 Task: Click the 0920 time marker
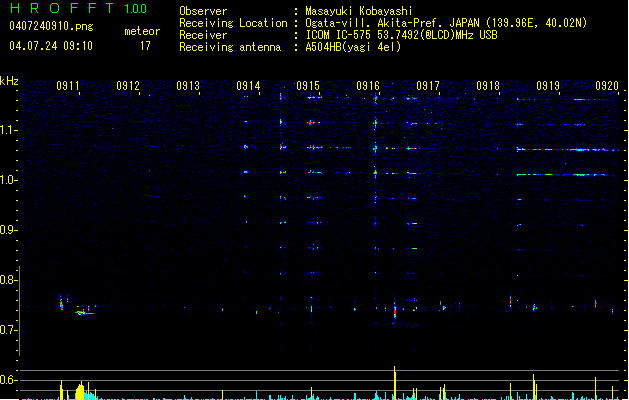pyautogui.click(x=607, y=86)
